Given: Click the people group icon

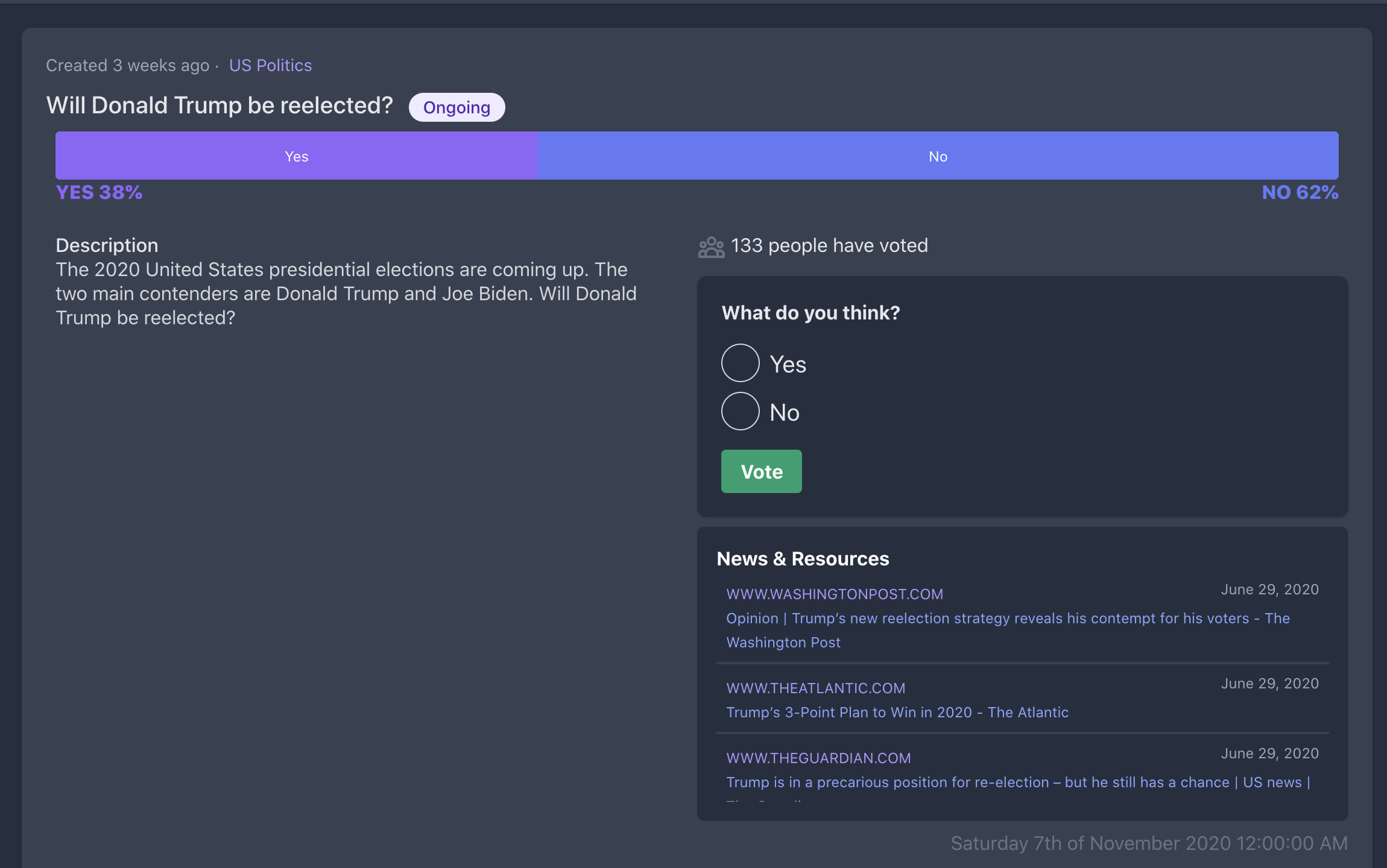Looking at the screenshot, I should click(711, 247).
